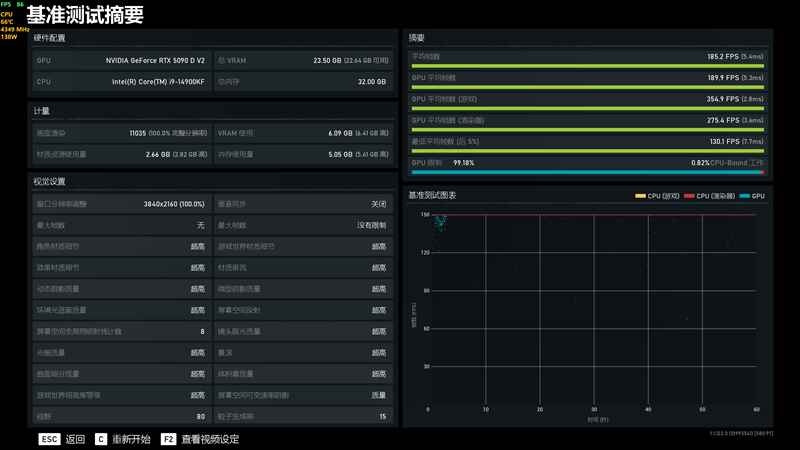Click the ESC key icon
The height and width of the screenshot is (450, 800).
[49, 439]
